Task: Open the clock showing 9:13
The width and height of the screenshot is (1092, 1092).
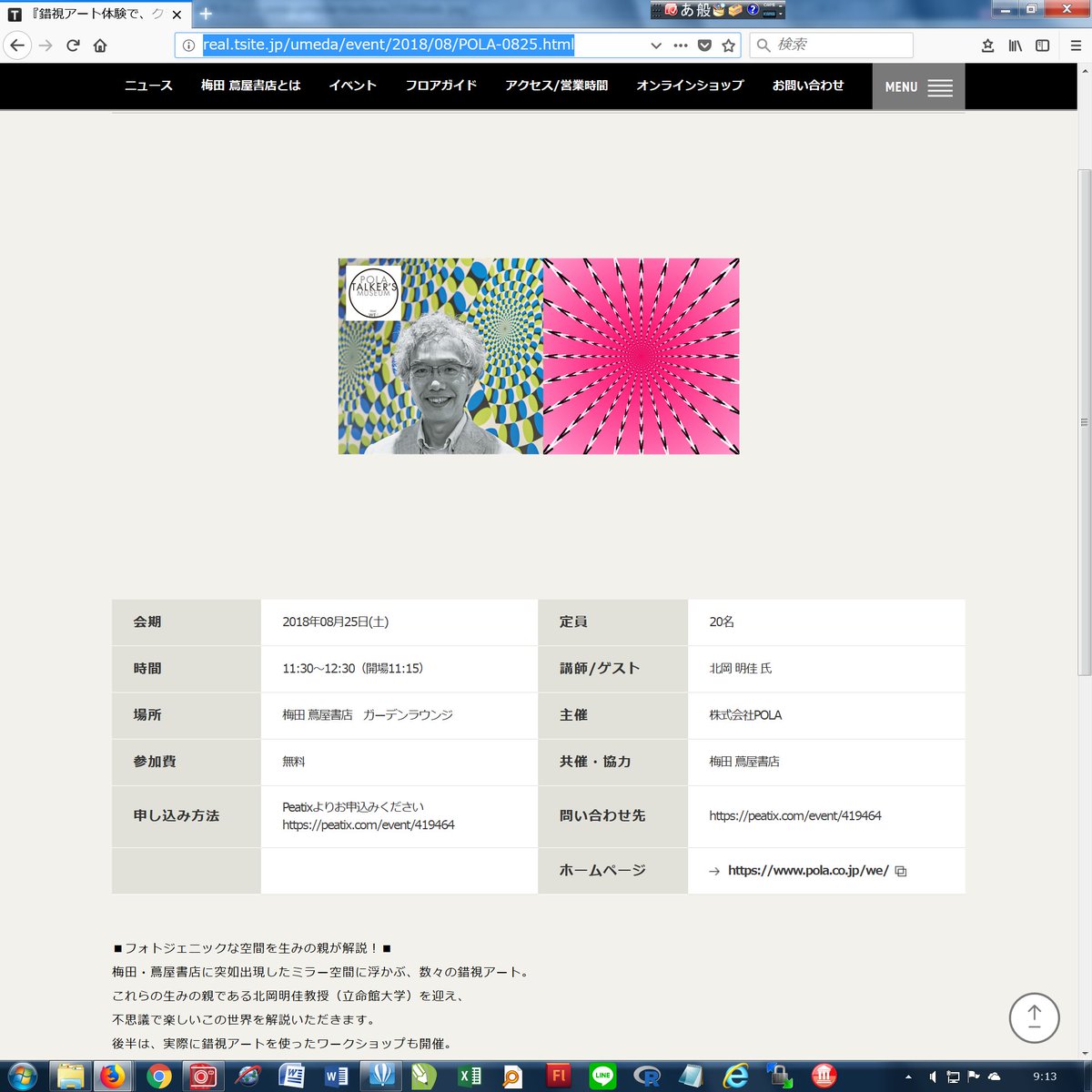Action: click(x=1045, y=1077)
